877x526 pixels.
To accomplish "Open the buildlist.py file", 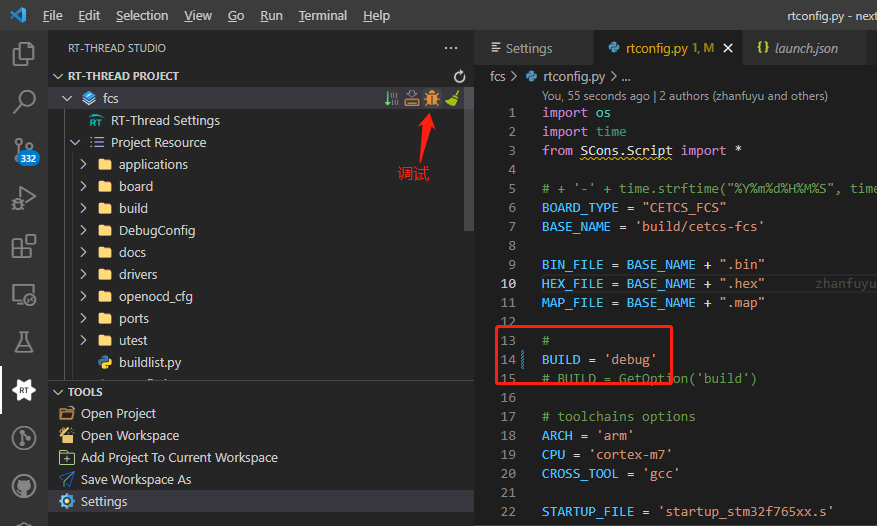I will (150, 363).
